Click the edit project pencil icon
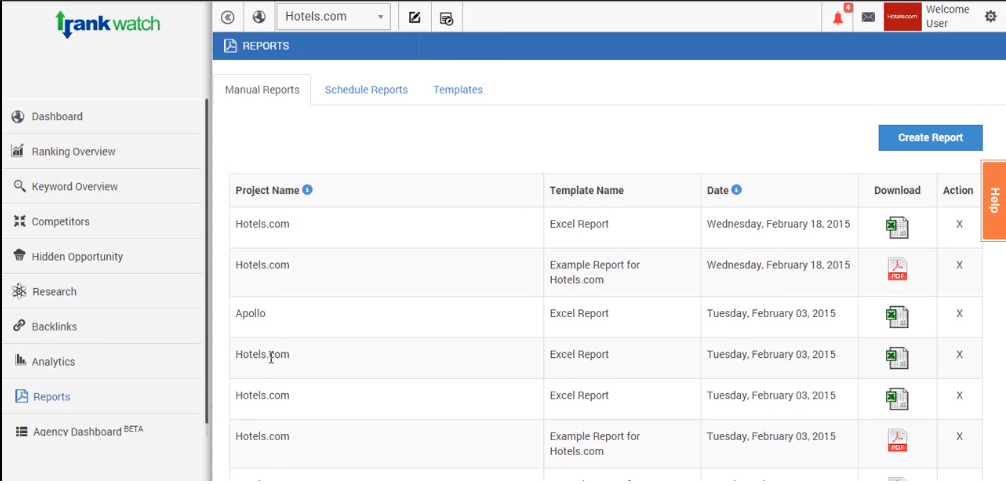The width and height of the screenshot is (1006, 484). pos(415,17)
